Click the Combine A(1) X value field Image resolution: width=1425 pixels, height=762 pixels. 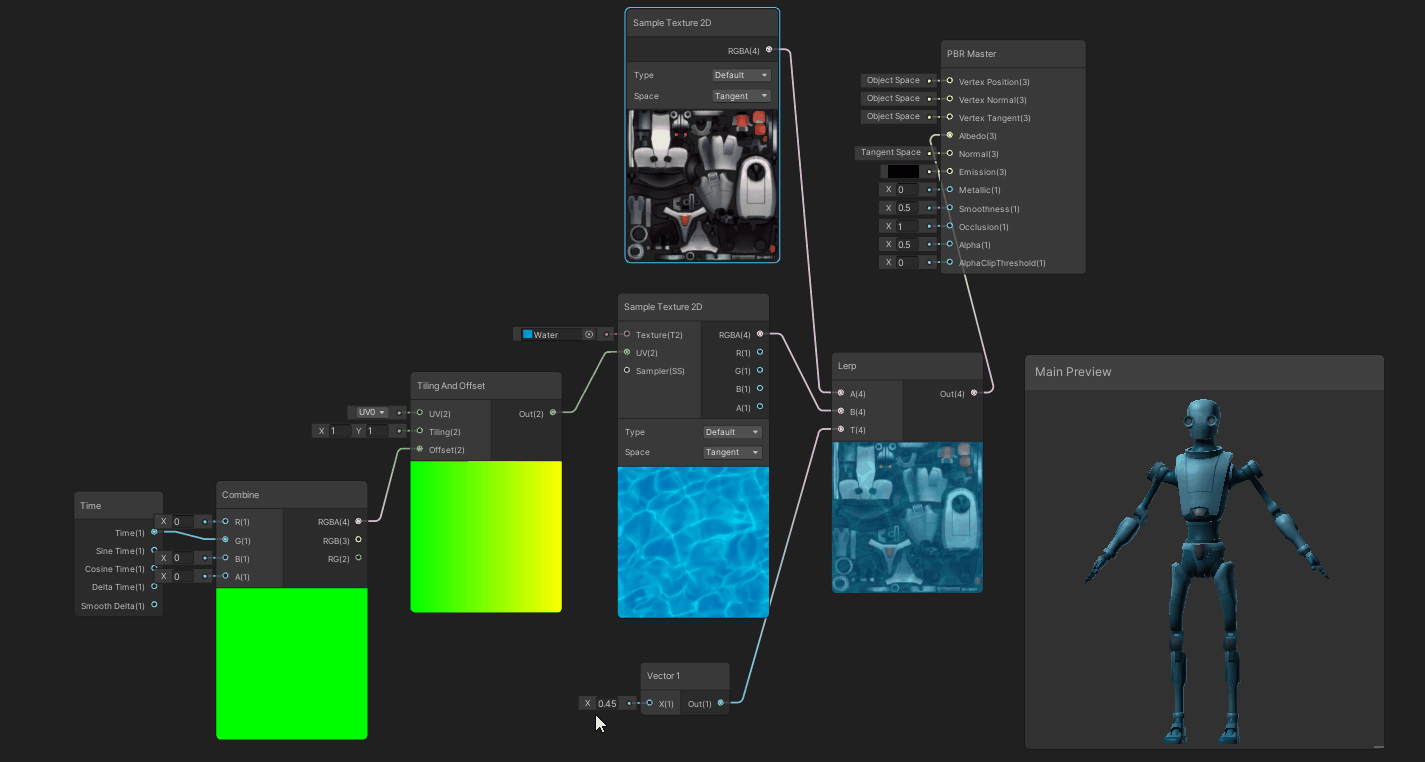coord(183,576)
